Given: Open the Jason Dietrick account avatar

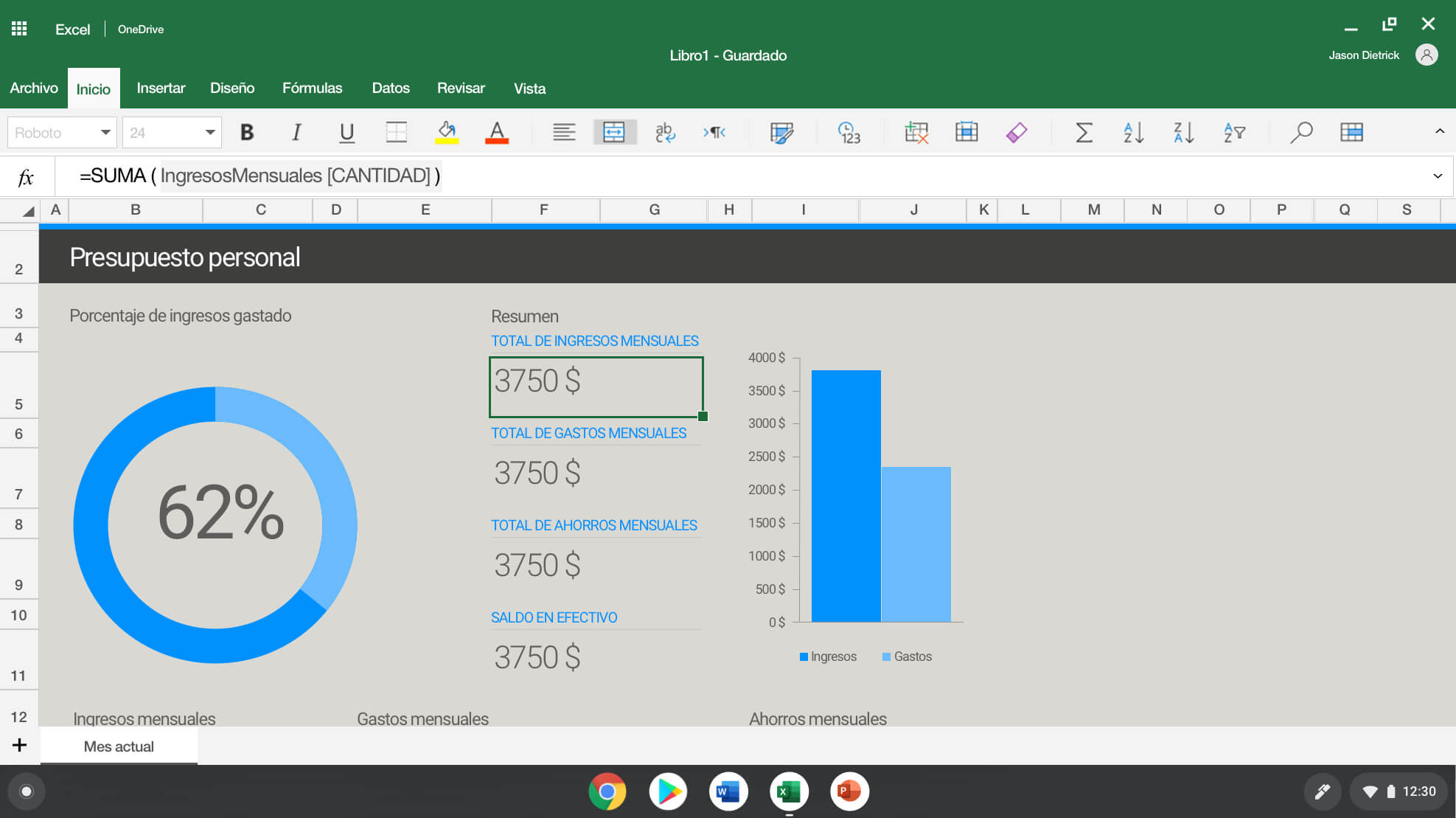Looking at the screenshot, I should pyautogui.click(x=1427, y=55).
